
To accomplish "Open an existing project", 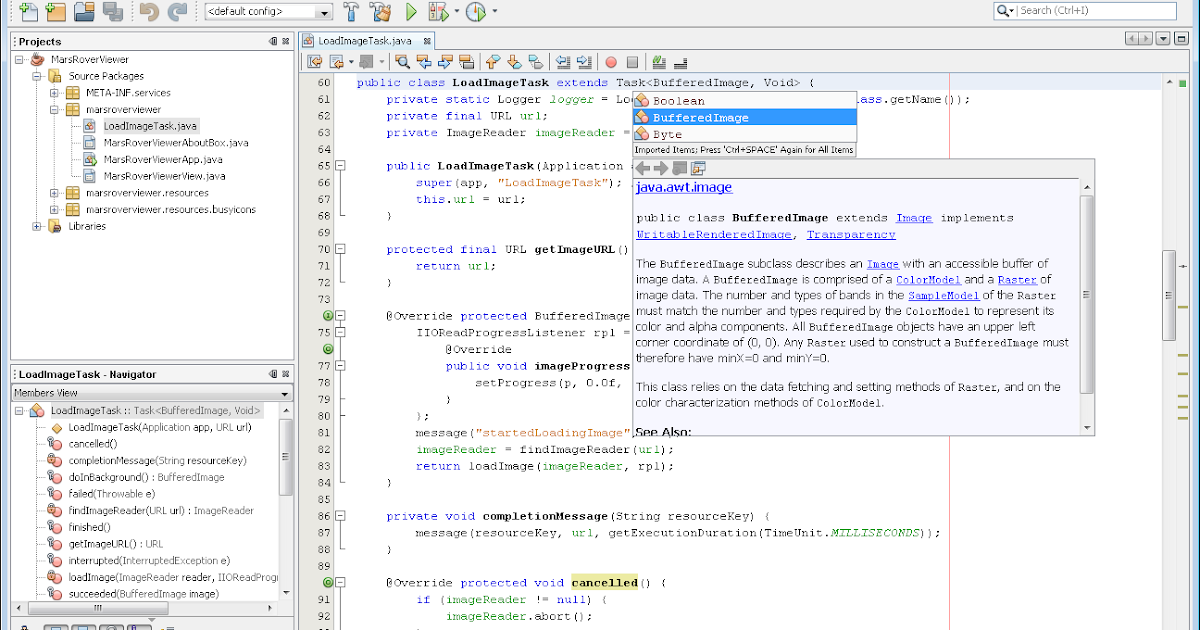I will [x=82, y=12].
